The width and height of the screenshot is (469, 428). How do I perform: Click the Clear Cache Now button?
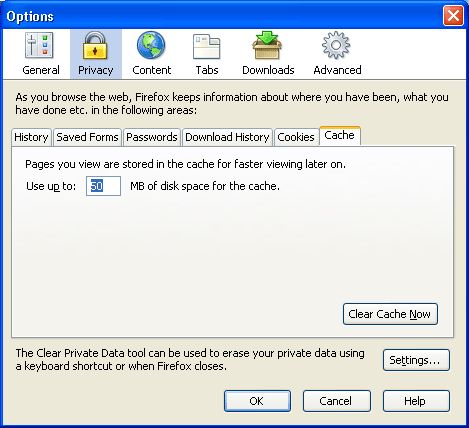tap(390, 314)
